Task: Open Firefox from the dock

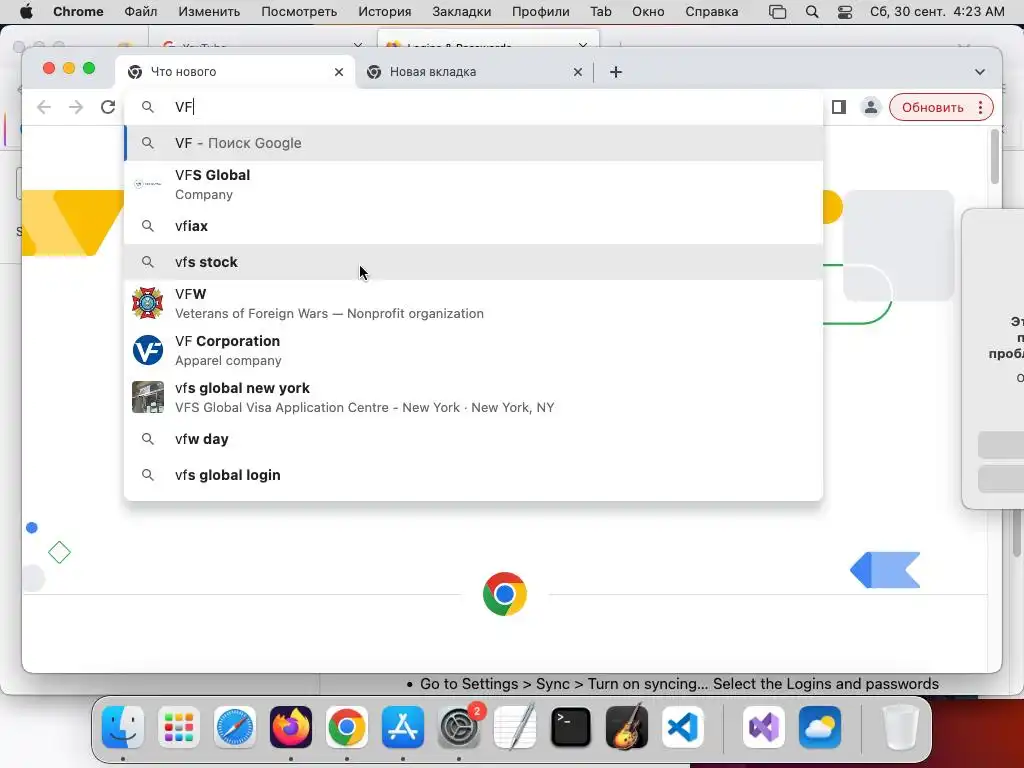Action: point(291,727)
